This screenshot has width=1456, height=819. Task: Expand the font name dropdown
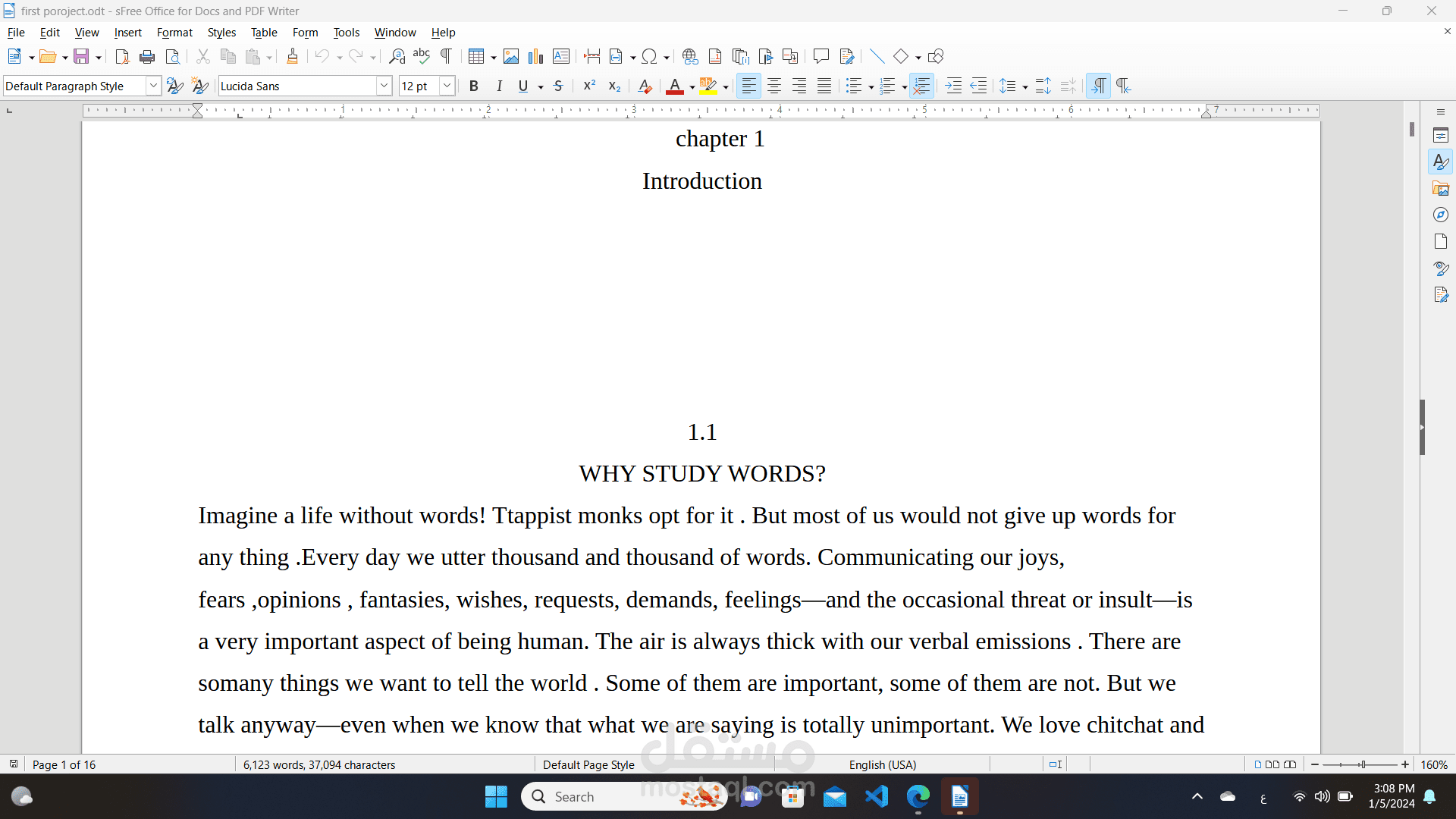point(384,86)
